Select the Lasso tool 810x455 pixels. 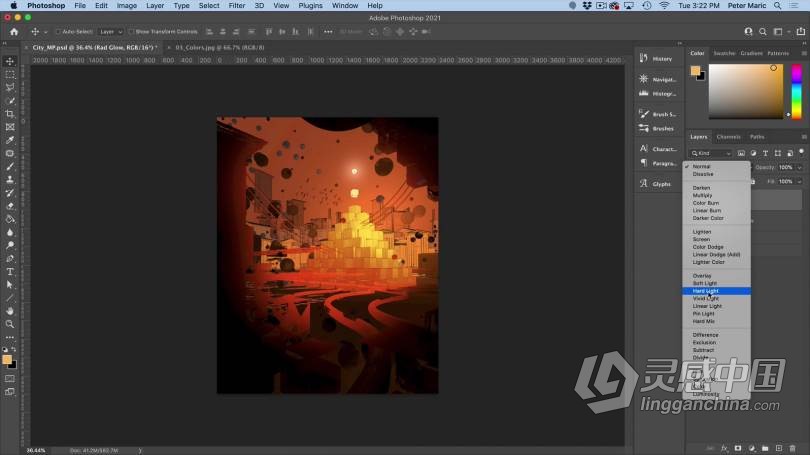pos(10,87)
